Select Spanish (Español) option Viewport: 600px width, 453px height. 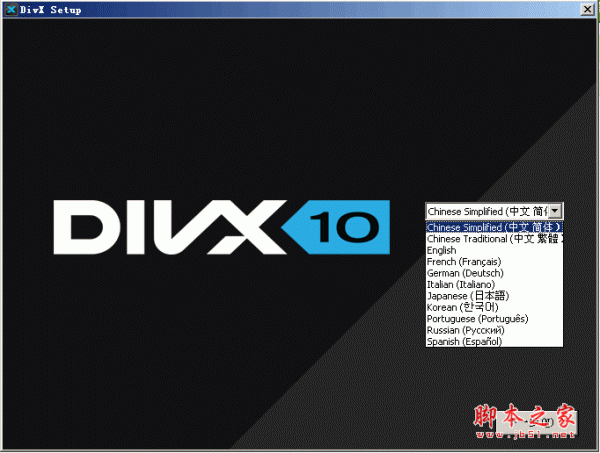click(x=494, y=341)
